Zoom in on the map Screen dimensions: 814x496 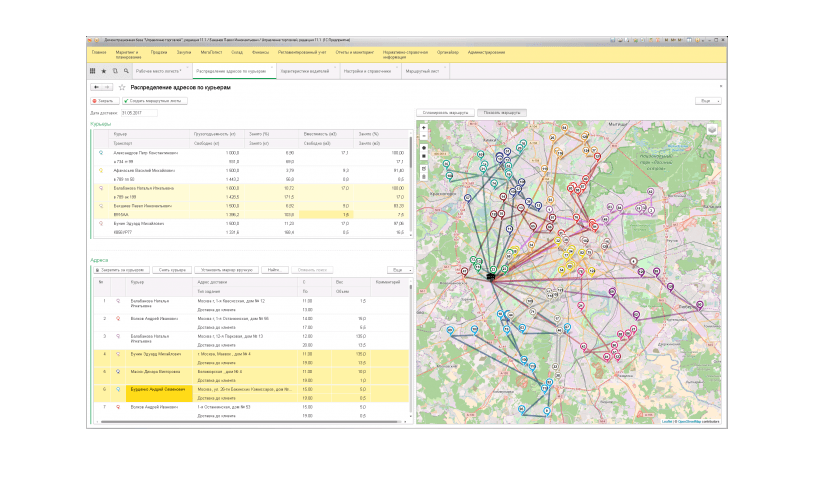[x=424, y=127]
